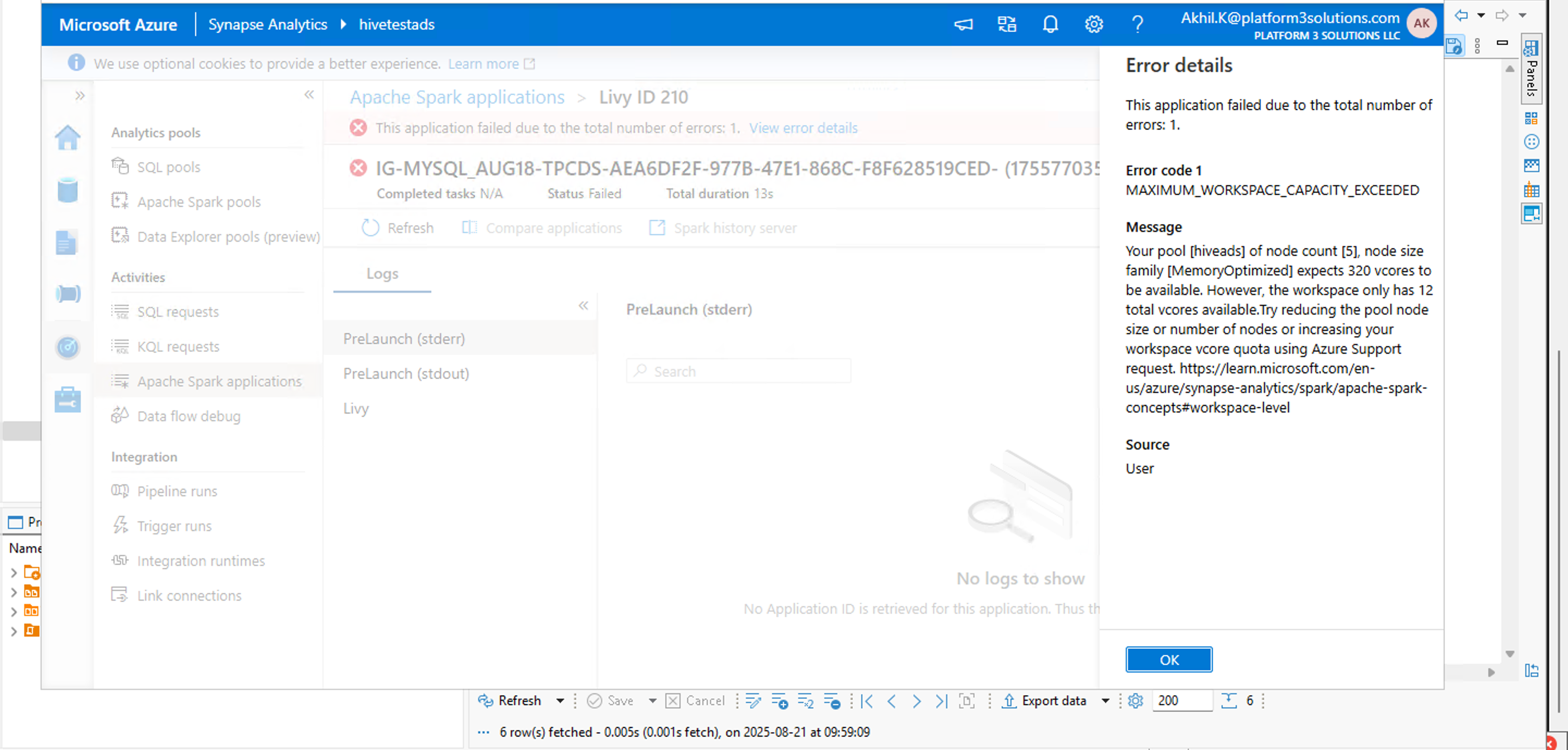This screenshot has height=750, width=1568.
Task: Select PreLaunch (stderr) log
Action: 460,338
